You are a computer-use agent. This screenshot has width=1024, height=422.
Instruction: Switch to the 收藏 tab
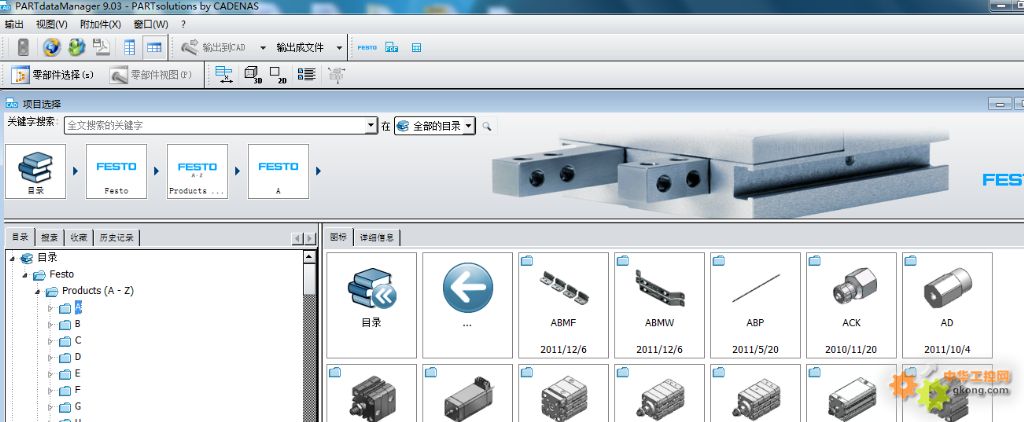[x=79, y=238]
